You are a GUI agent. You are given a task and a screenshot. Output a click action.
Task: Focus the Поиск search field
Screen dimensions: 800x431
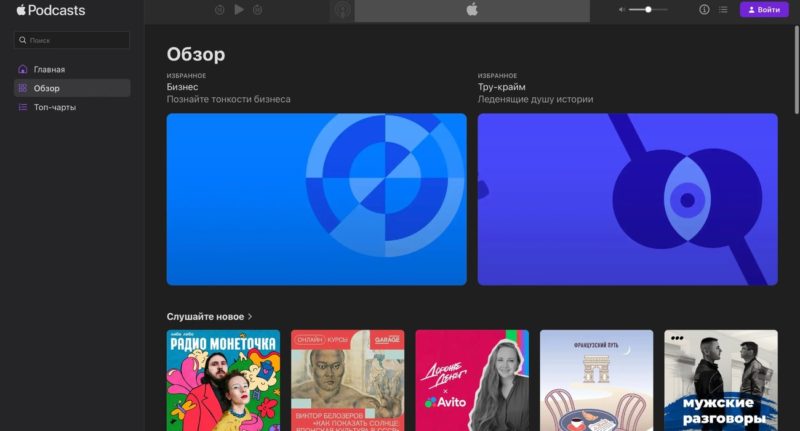(72, 40)
